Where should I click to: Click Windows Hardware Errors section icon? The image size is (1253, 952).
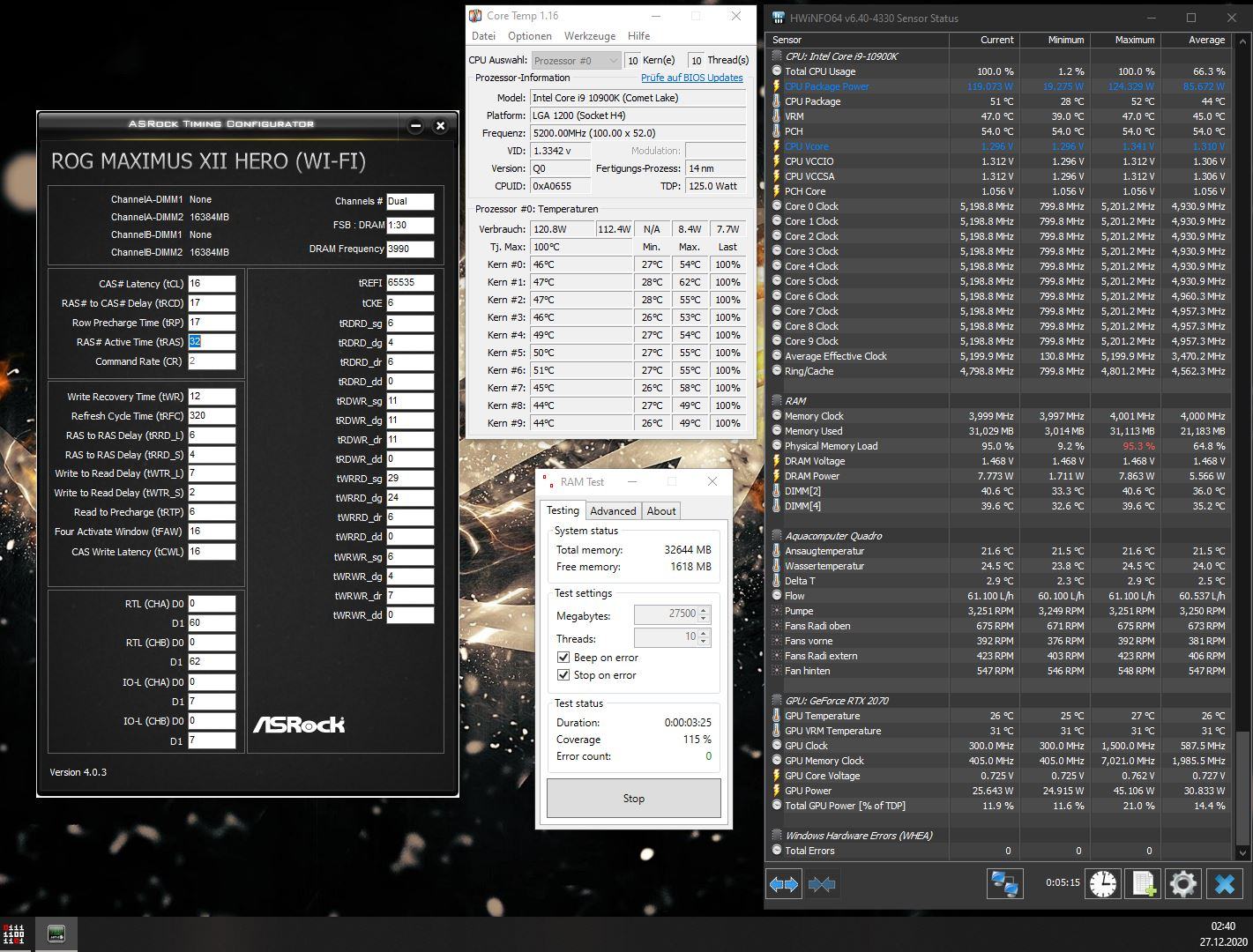(x=777, y=836)
